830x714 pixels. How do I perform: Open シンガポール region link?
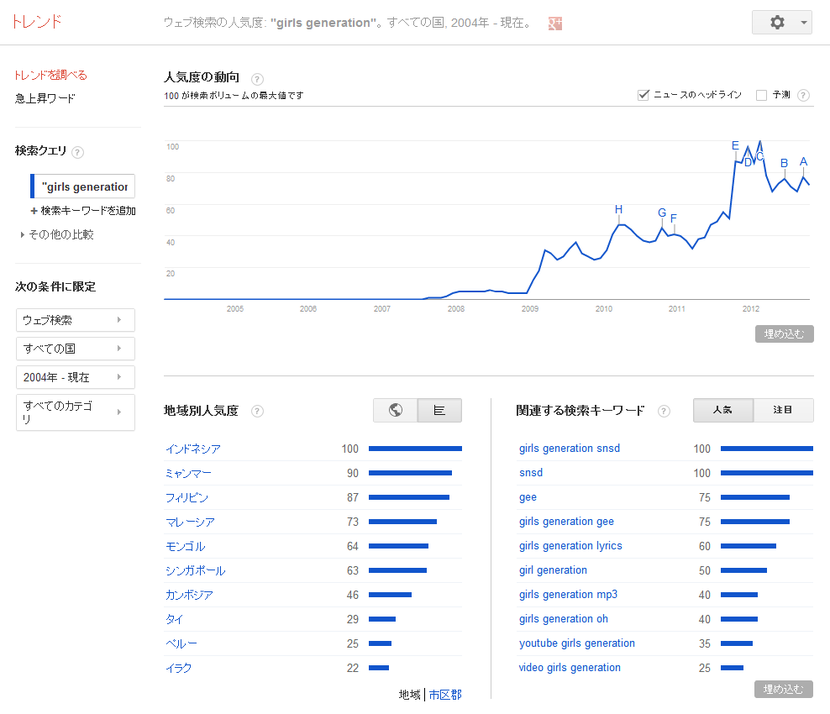195,571
